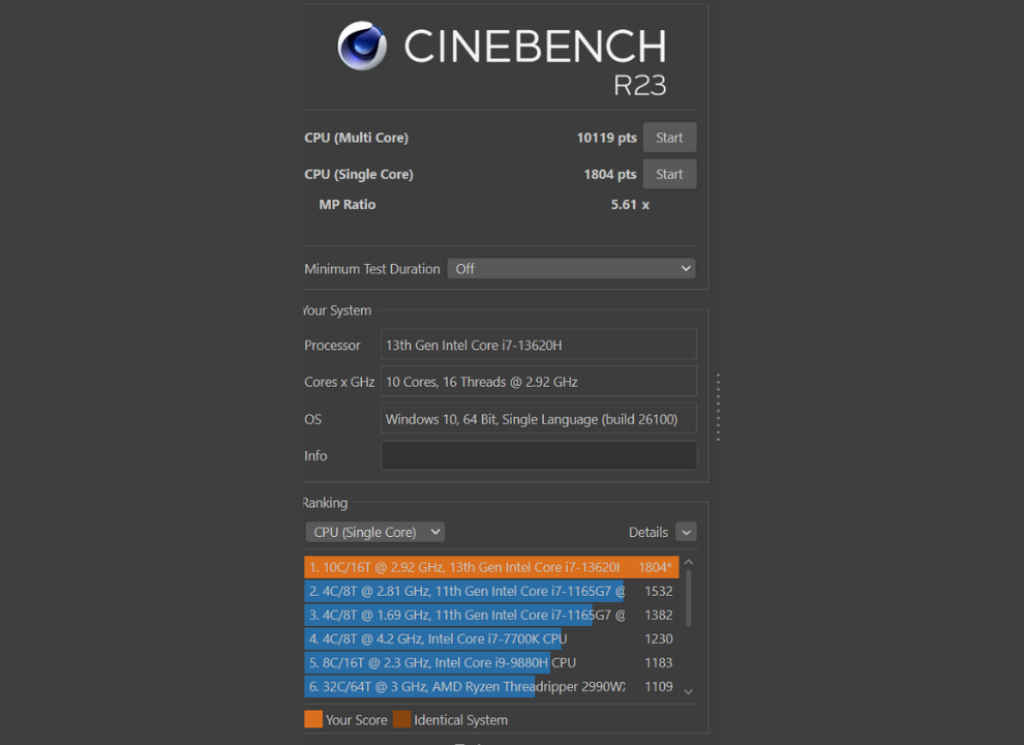Click into the Info input field
This screenshot has width=1024, height=745.
(539, 455)
